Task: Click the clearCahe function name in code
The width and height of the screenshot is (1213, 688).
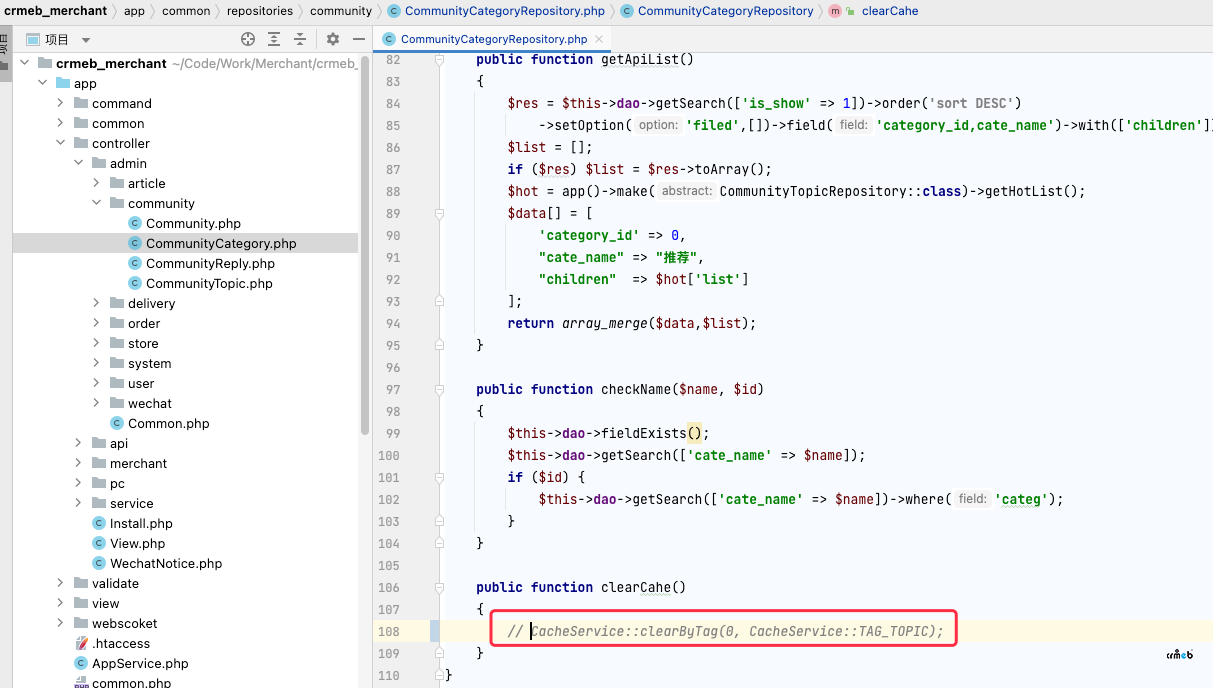Action: [x=635, y=587]
